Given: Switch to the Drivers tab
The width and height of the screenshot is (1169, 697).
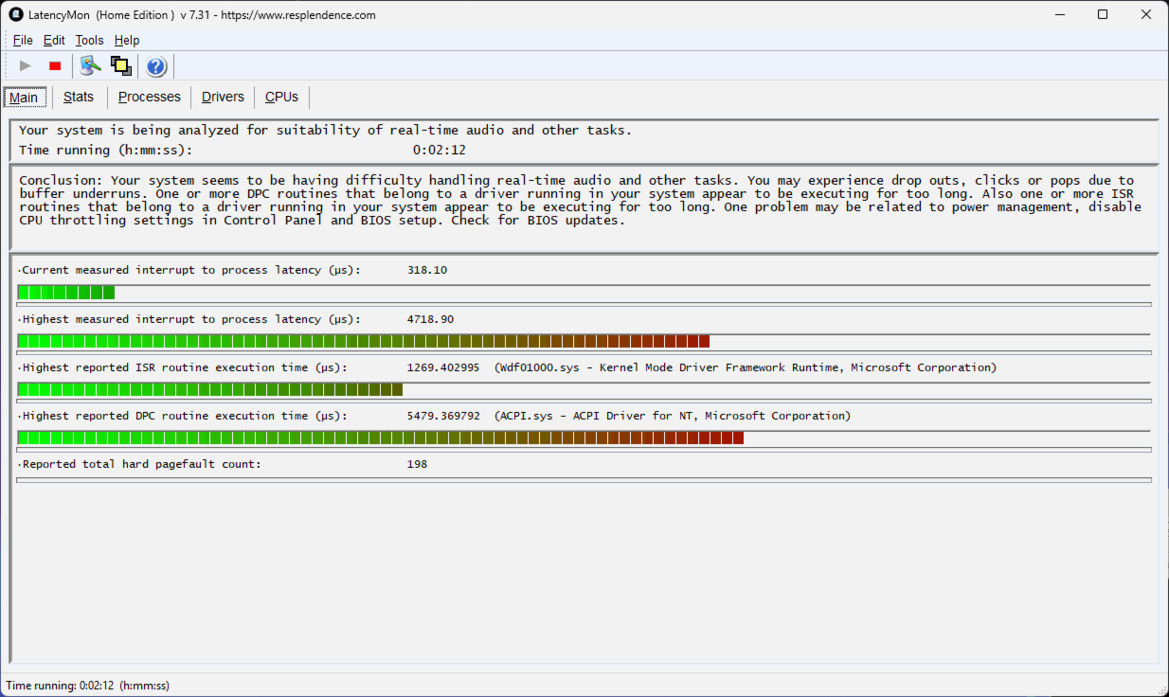Looking at the screenshot, I should [x=222, y=97].
